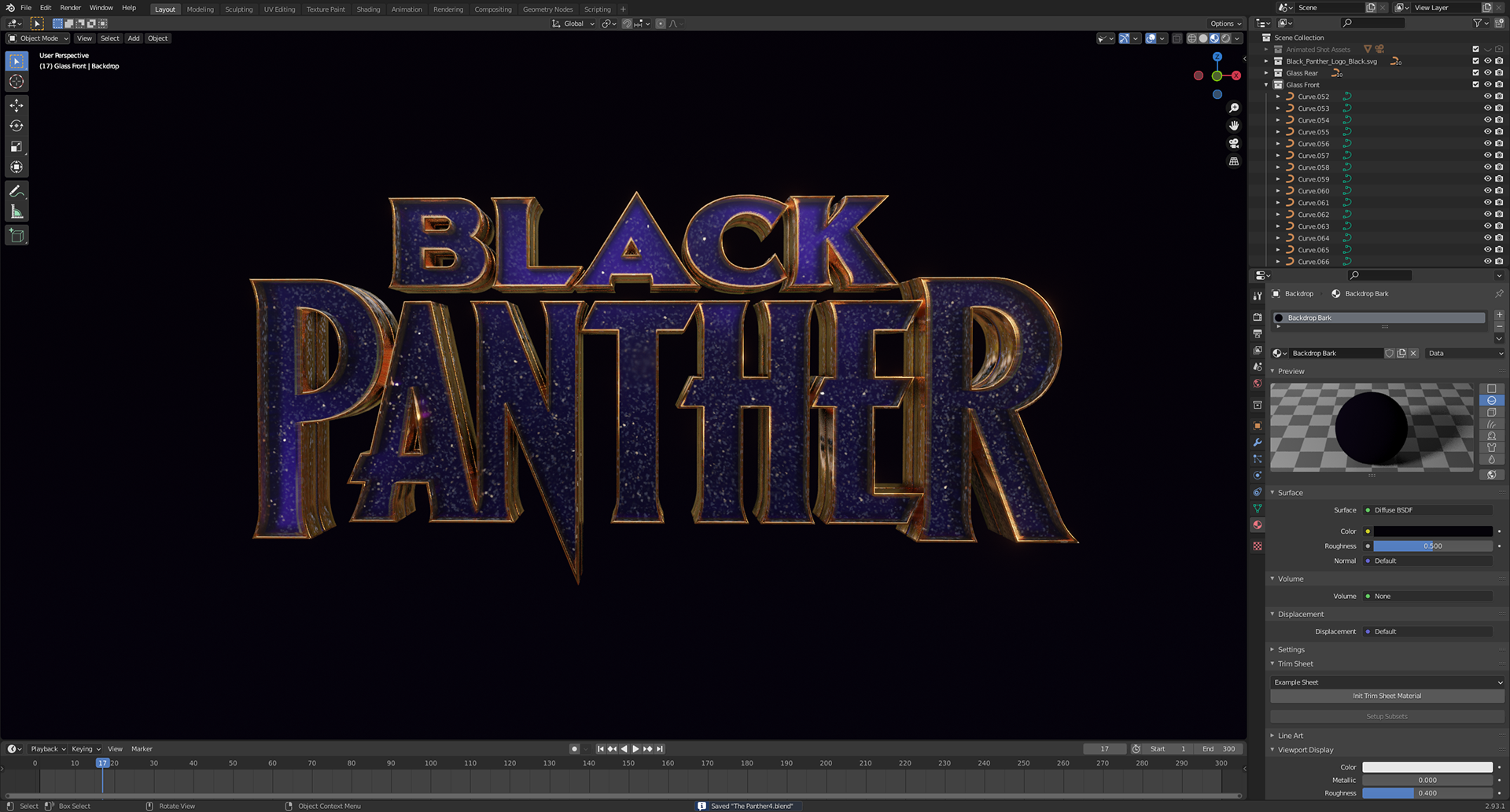Expand the Line Art panel
1510x812 pixels.
[1272, 736]
